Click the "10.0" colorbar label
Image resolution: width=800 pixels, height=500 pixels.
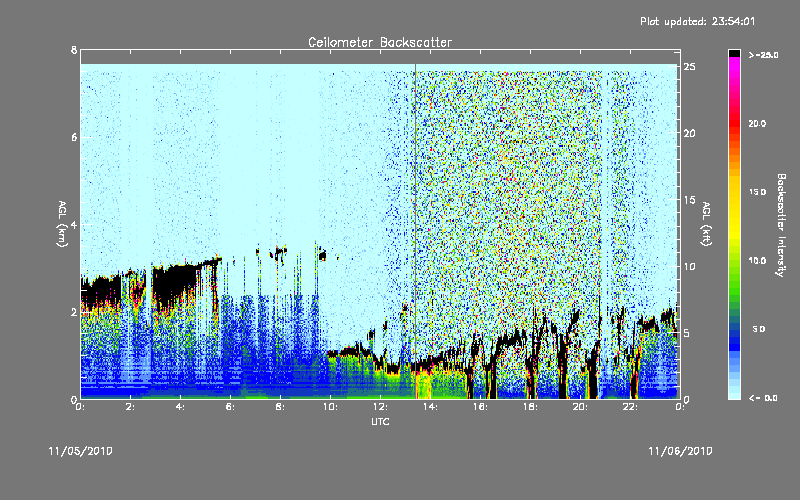coord(757,261)
